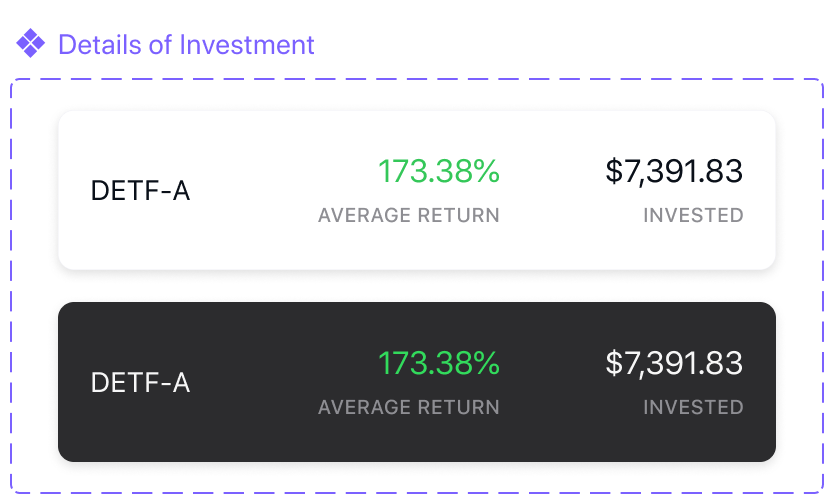
Task: Select the light DETF-A investment card
Action: (x=416, y=190)
